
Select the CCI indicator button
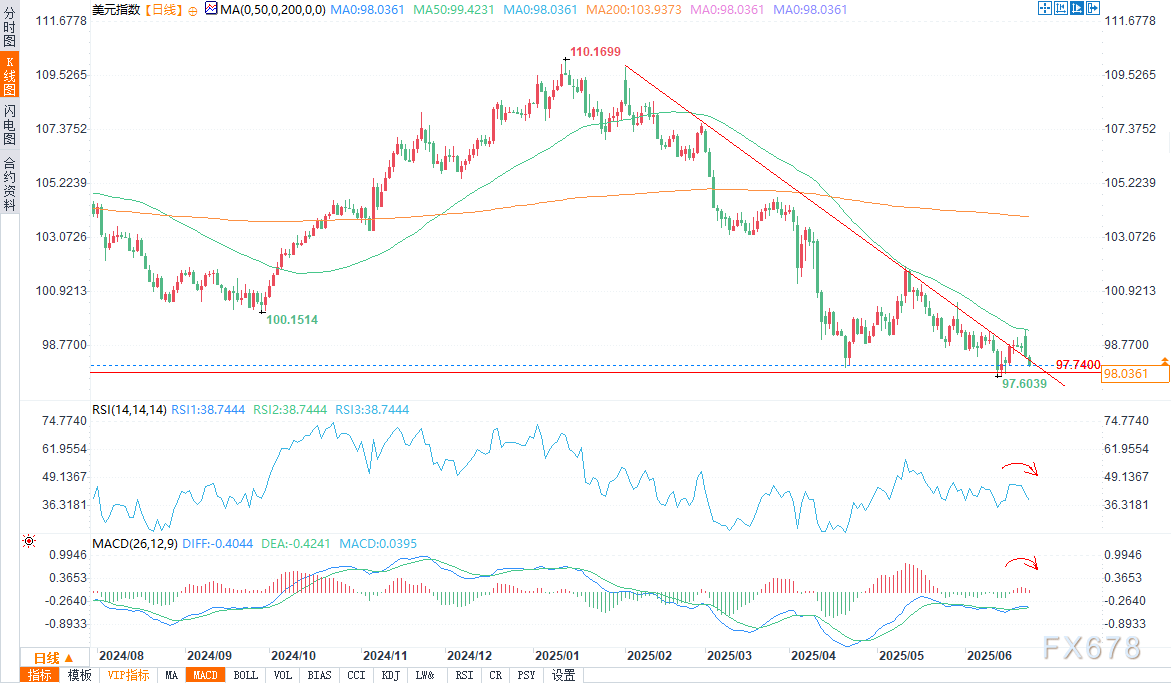357,675
